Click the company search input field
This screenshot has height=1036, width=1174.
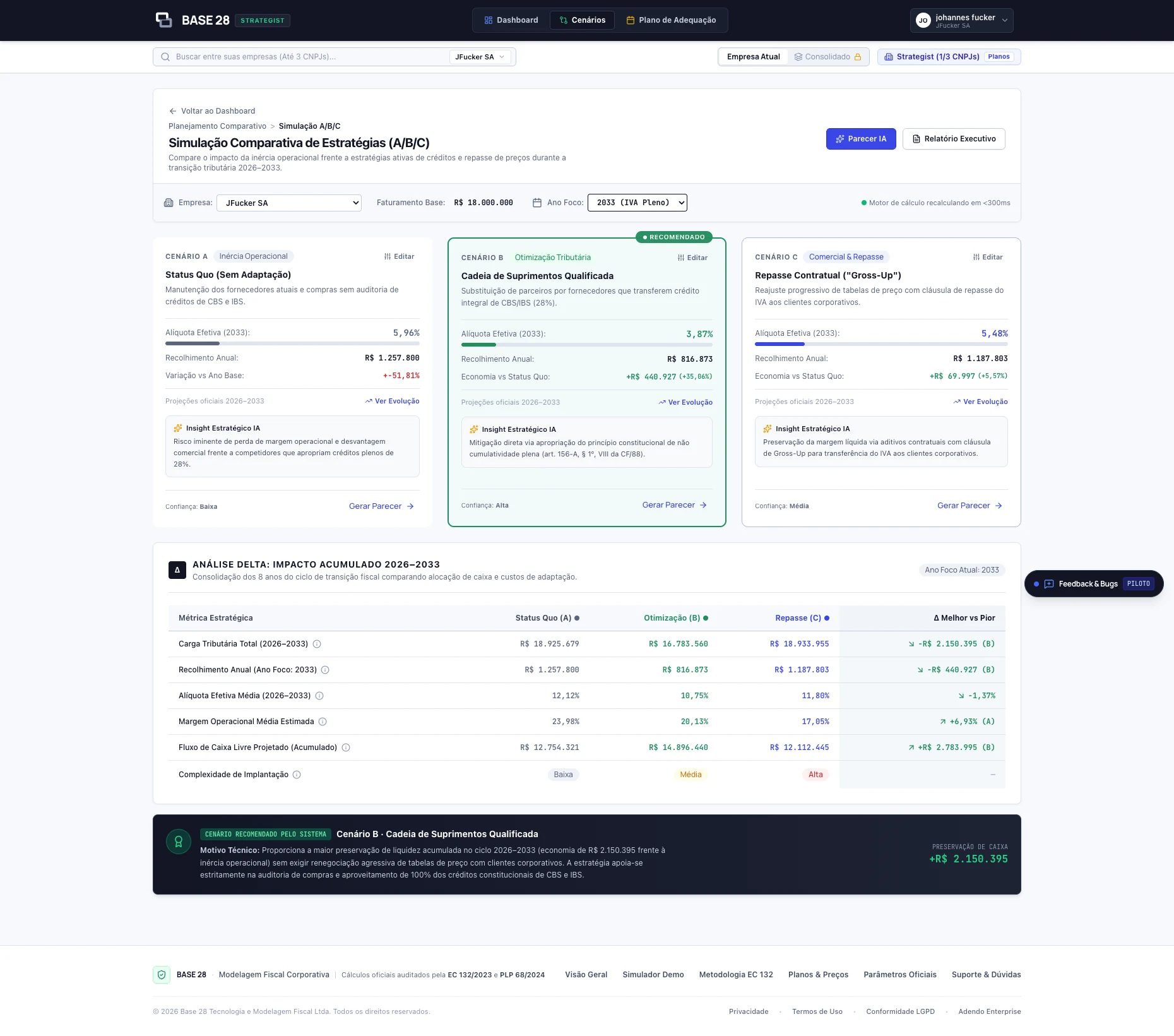[x=309, y=57]
